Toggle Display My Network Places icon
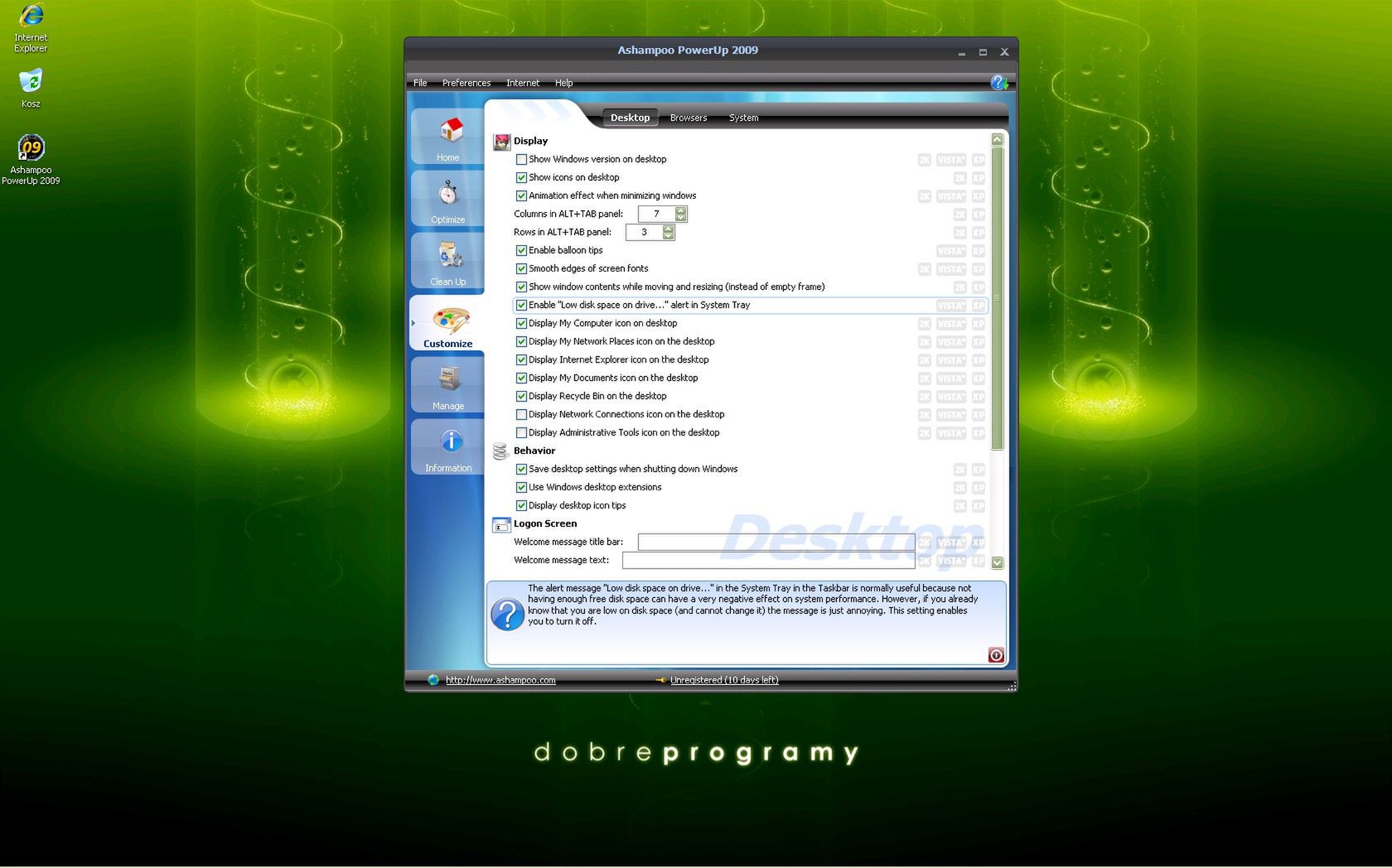This screenshot has height=868, width=1392. click(x=521, y=341)
